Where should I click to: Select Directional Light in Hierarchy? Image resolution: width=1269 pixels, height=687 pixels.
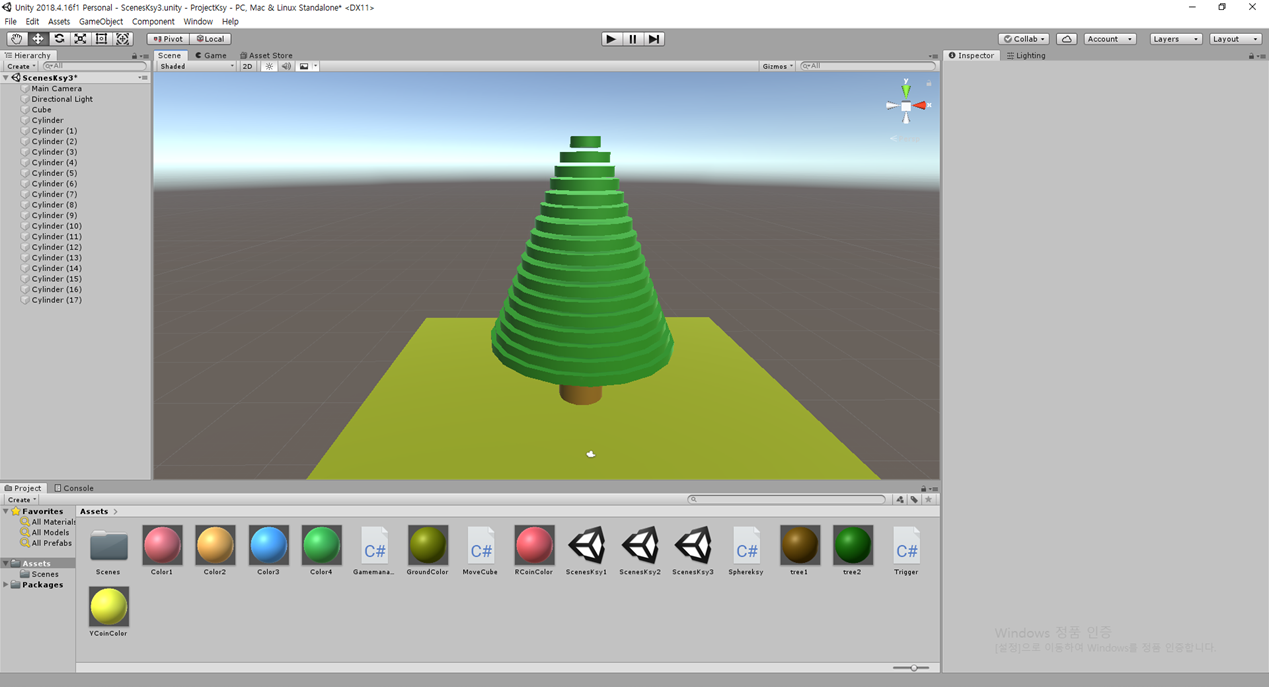tap(62, 99)
